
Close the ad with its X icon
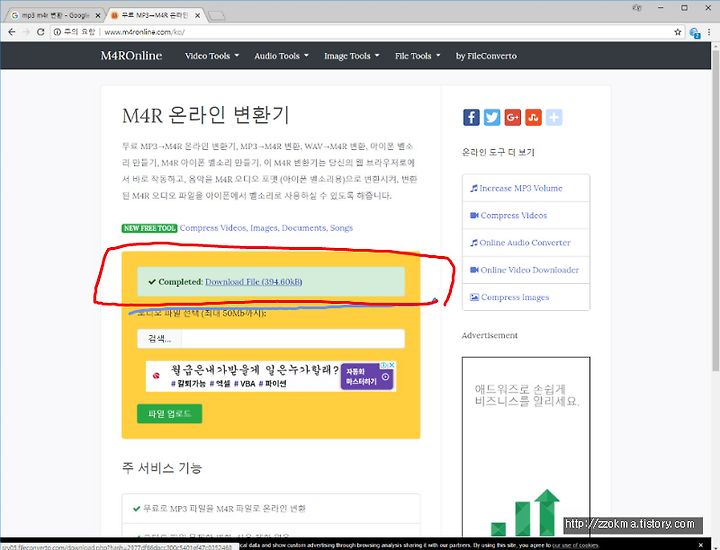[x=392, y=365]
